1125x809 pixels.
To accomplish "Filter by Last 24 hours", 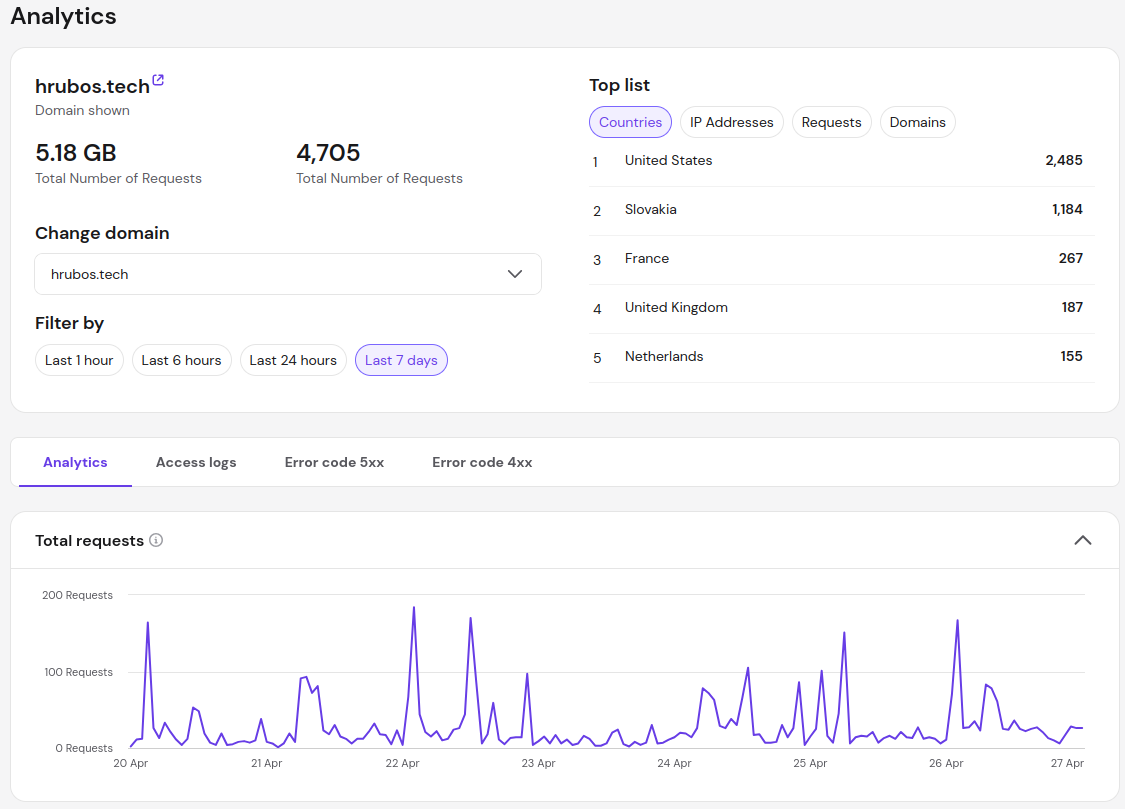I will tap(293, 360).
